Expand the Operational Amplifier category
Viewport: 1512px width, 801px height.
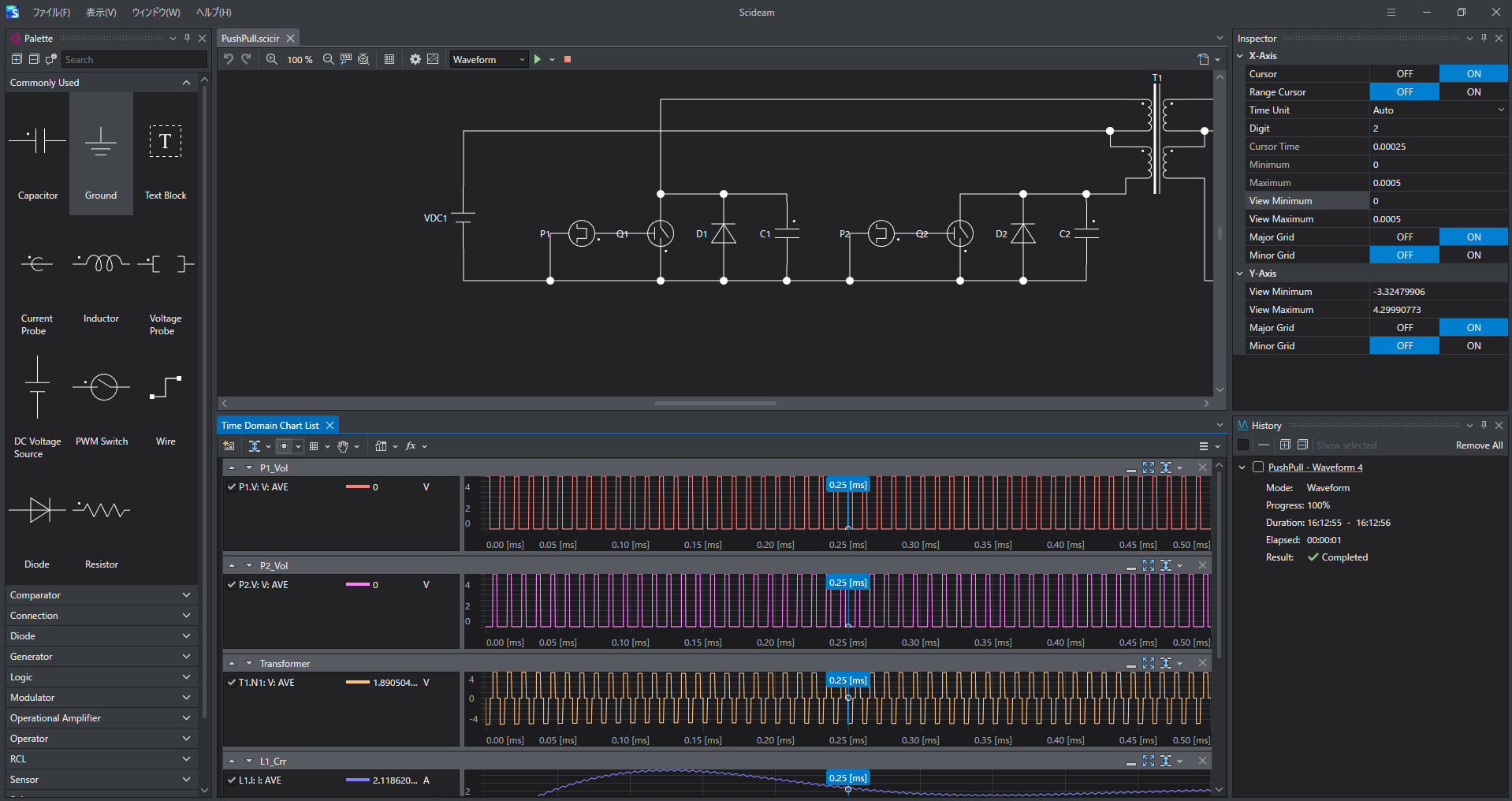coord(100,718)
